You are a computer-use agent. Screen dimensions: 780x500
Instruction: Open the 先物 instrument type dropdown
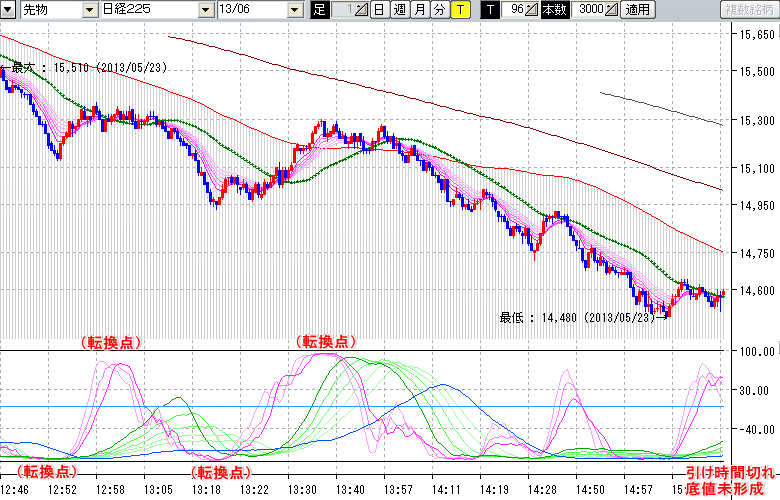coord(90,10)
